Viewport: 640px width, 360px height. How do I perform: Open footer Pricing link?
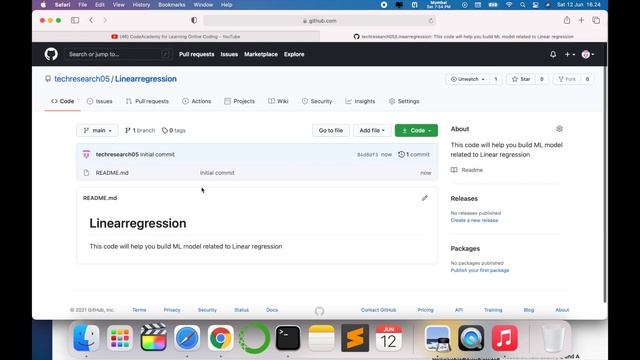[x=425, y=310]
